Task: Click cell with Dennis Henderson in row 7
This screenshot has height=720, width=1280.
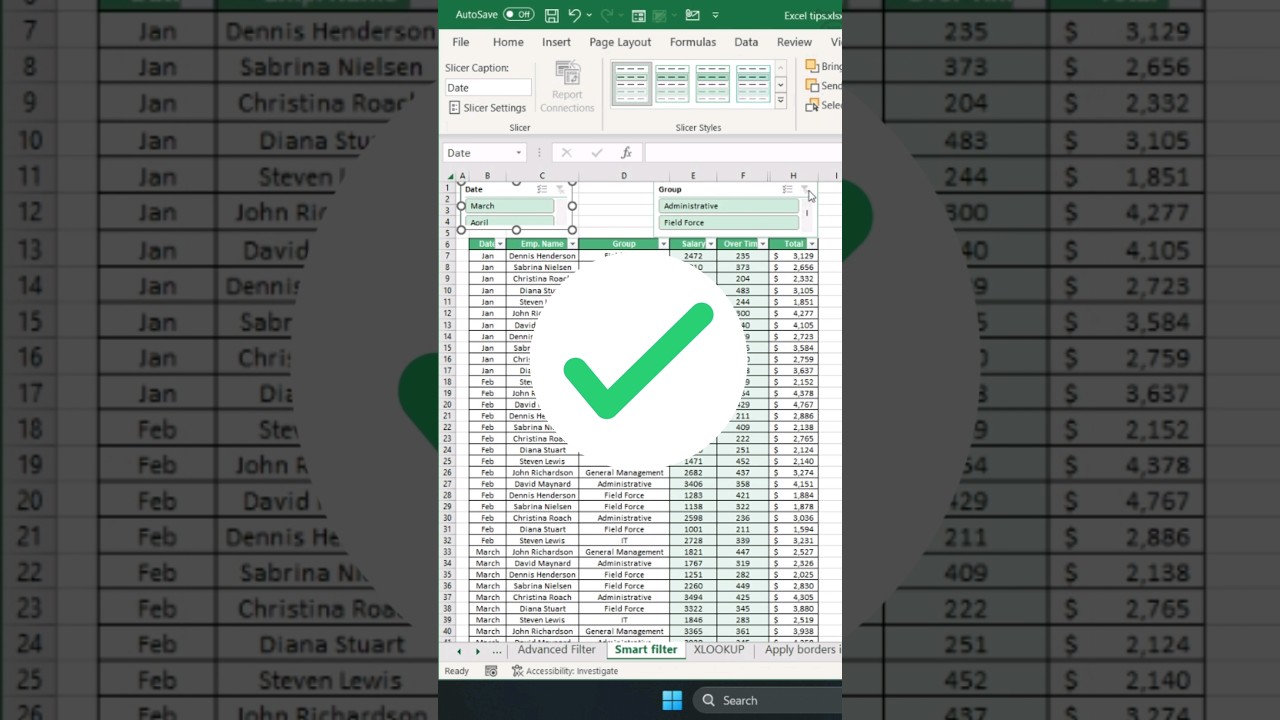Action: point(542,256)
